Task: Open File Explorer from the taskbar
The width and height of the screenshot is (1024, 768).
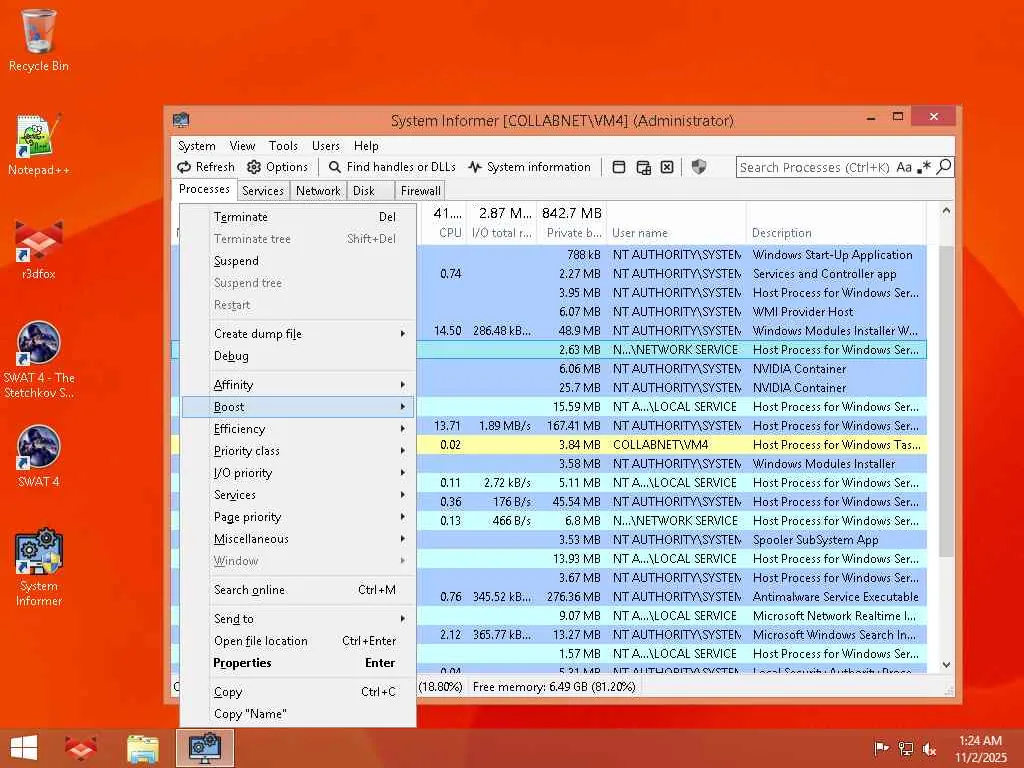Action: [142, 748]
